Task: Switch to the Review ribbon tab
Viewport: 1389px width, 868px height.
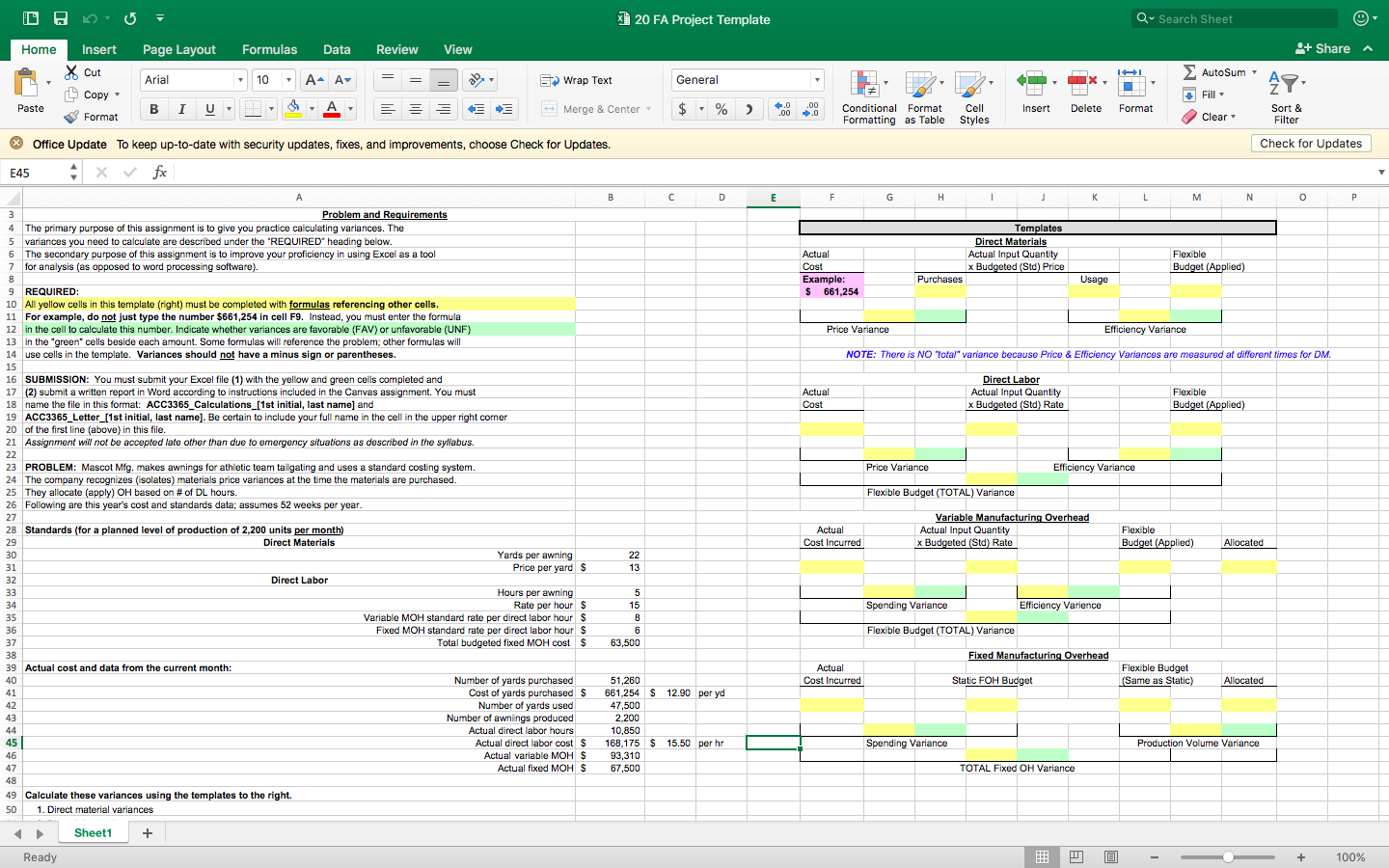Action: 396,49
